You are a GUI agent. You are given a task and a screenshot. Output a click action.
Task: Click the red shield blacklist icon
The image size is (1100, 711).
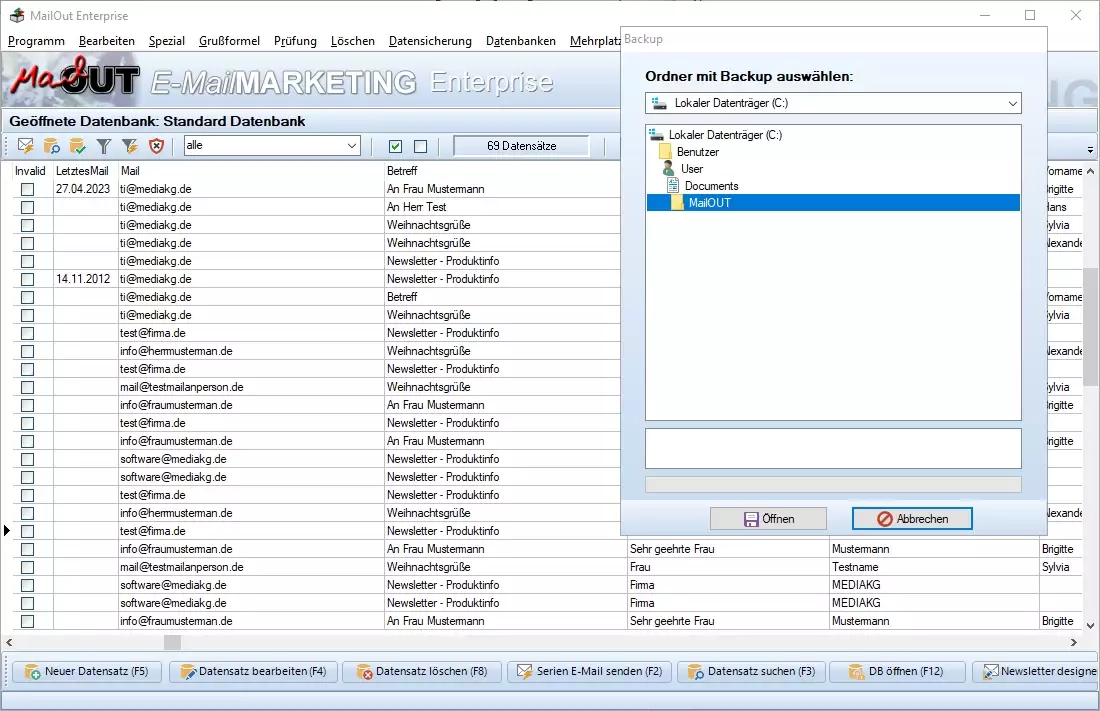pyautogui.click(x=156, y=147)
